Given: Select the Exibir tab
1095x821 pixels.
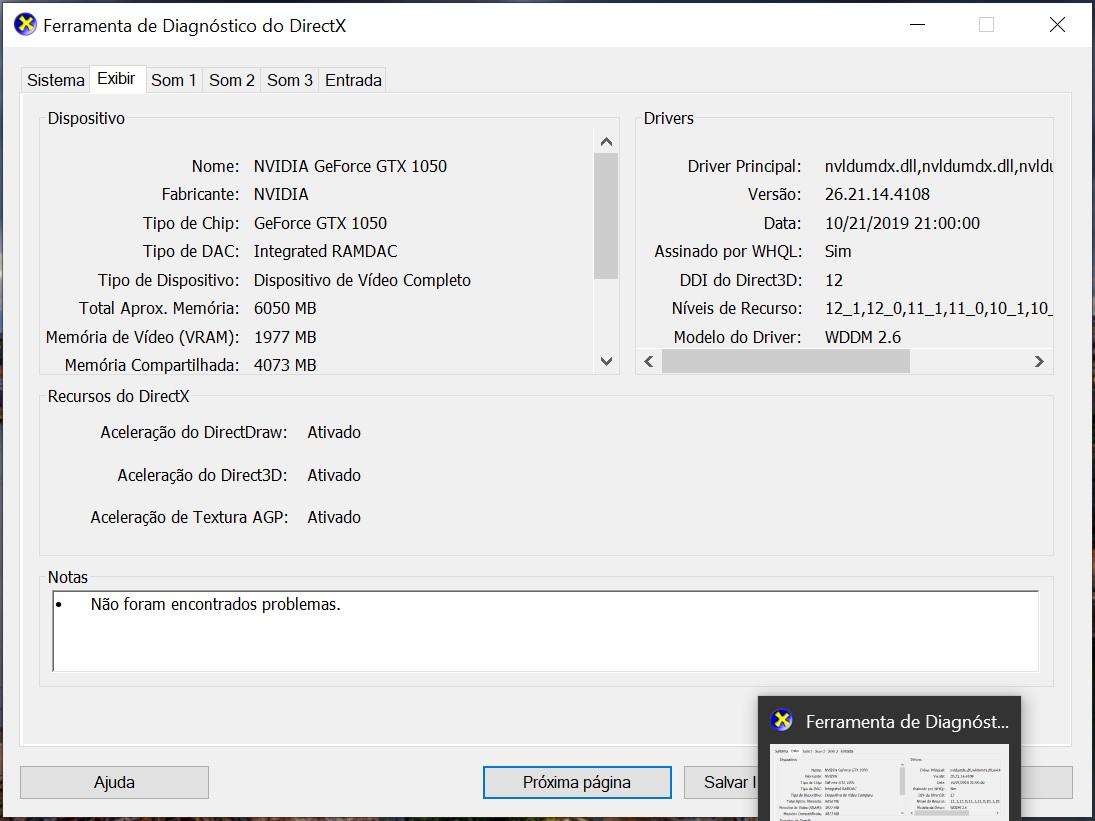Looking at the screenshot, I should coord(116,79).
